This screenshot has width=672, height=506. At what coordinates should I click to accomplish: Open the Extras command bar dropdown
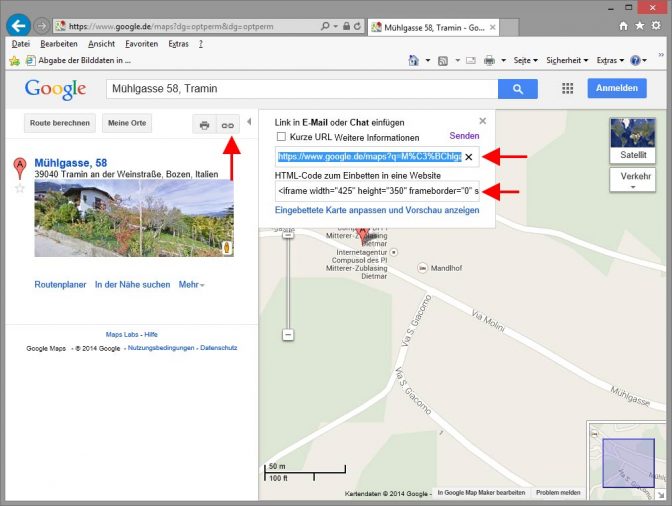point(609,60)
